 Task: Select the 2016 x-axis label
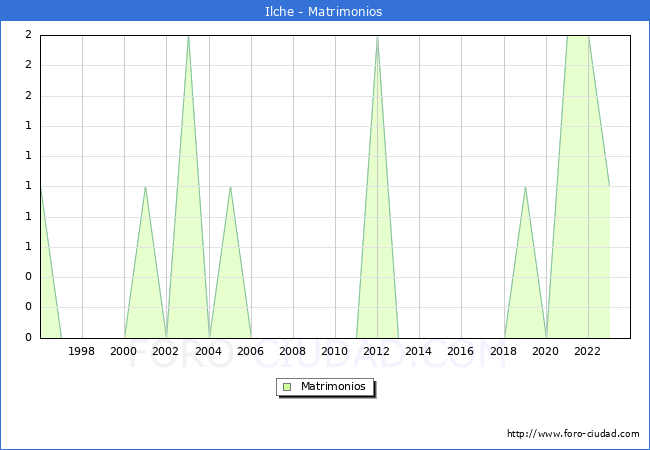click(461, 351)
